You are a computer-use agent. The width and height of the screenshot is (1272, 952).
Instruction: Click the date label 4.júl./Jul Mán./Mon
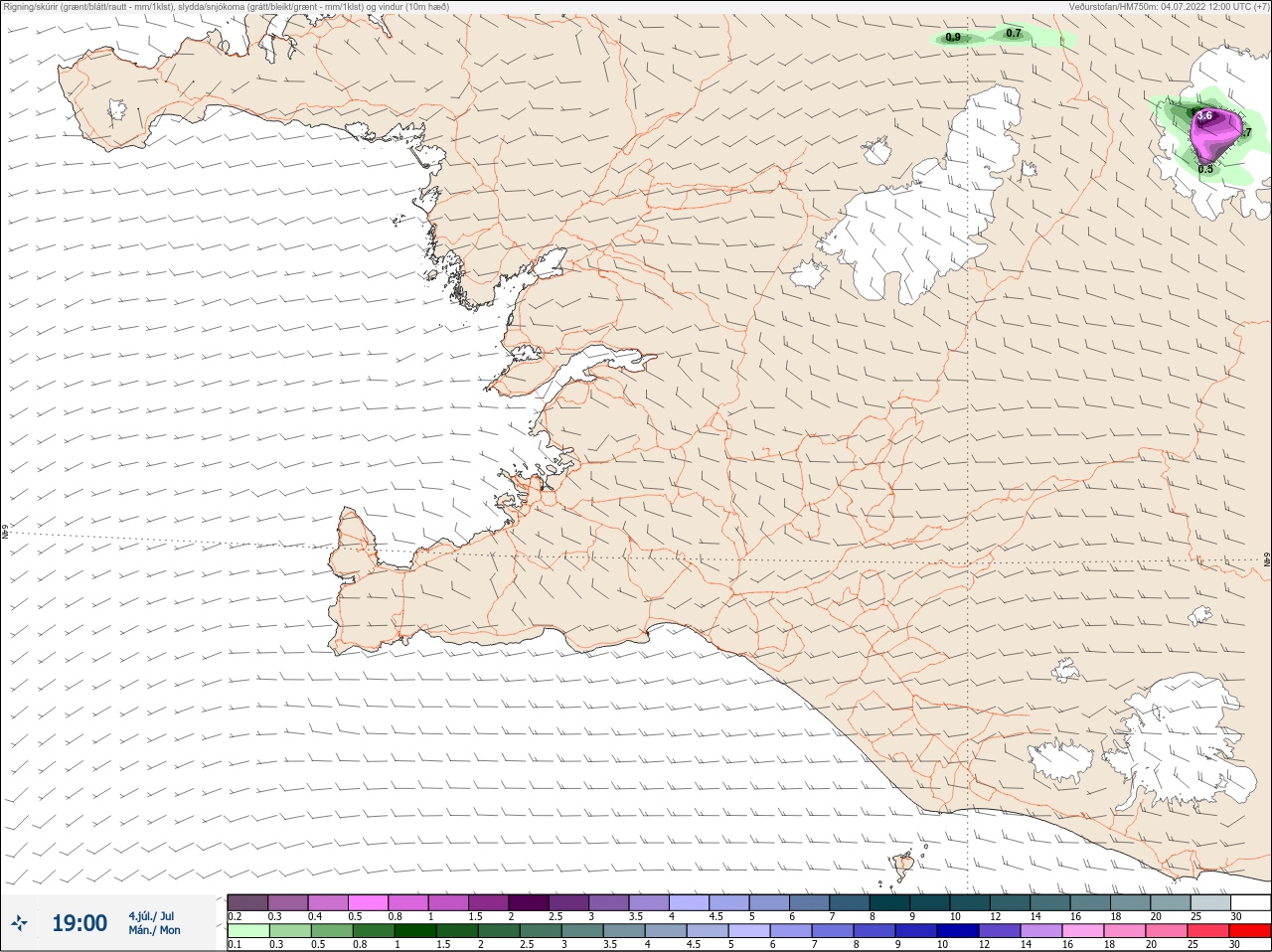tap(154, 923)
